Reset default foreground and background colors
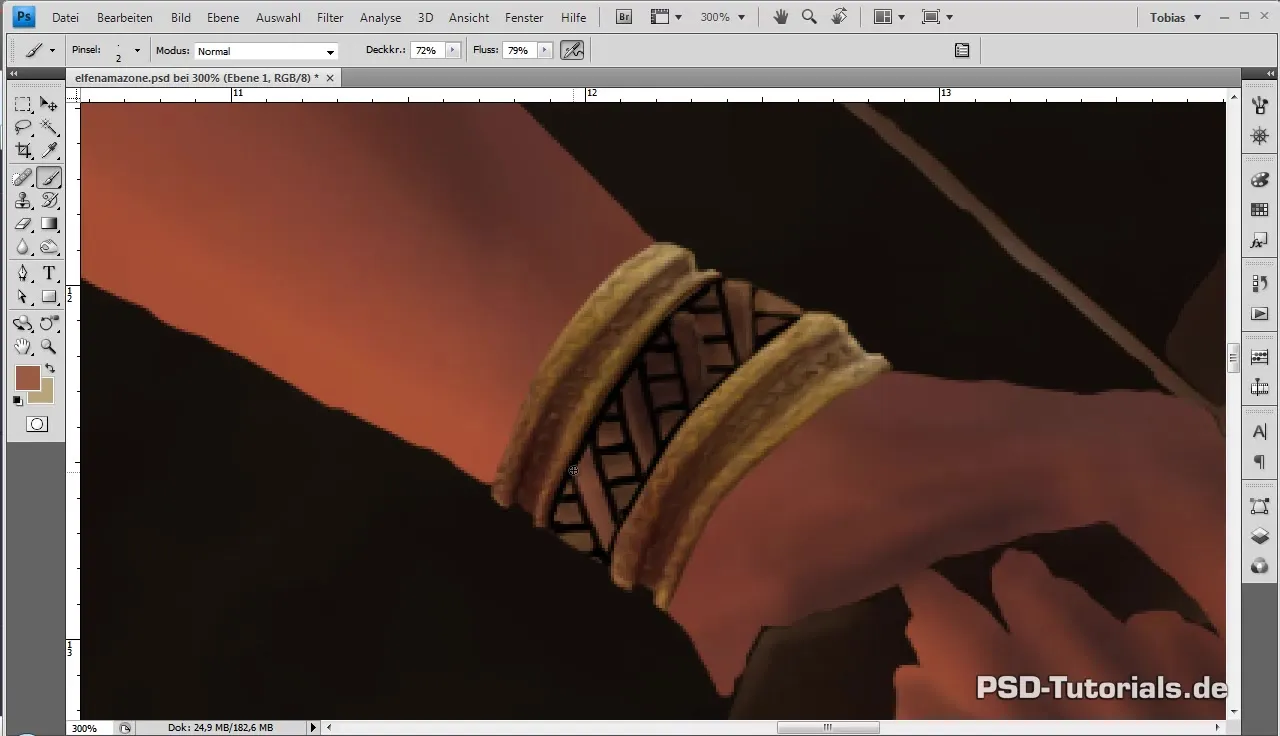 click(x=17, y=401)
